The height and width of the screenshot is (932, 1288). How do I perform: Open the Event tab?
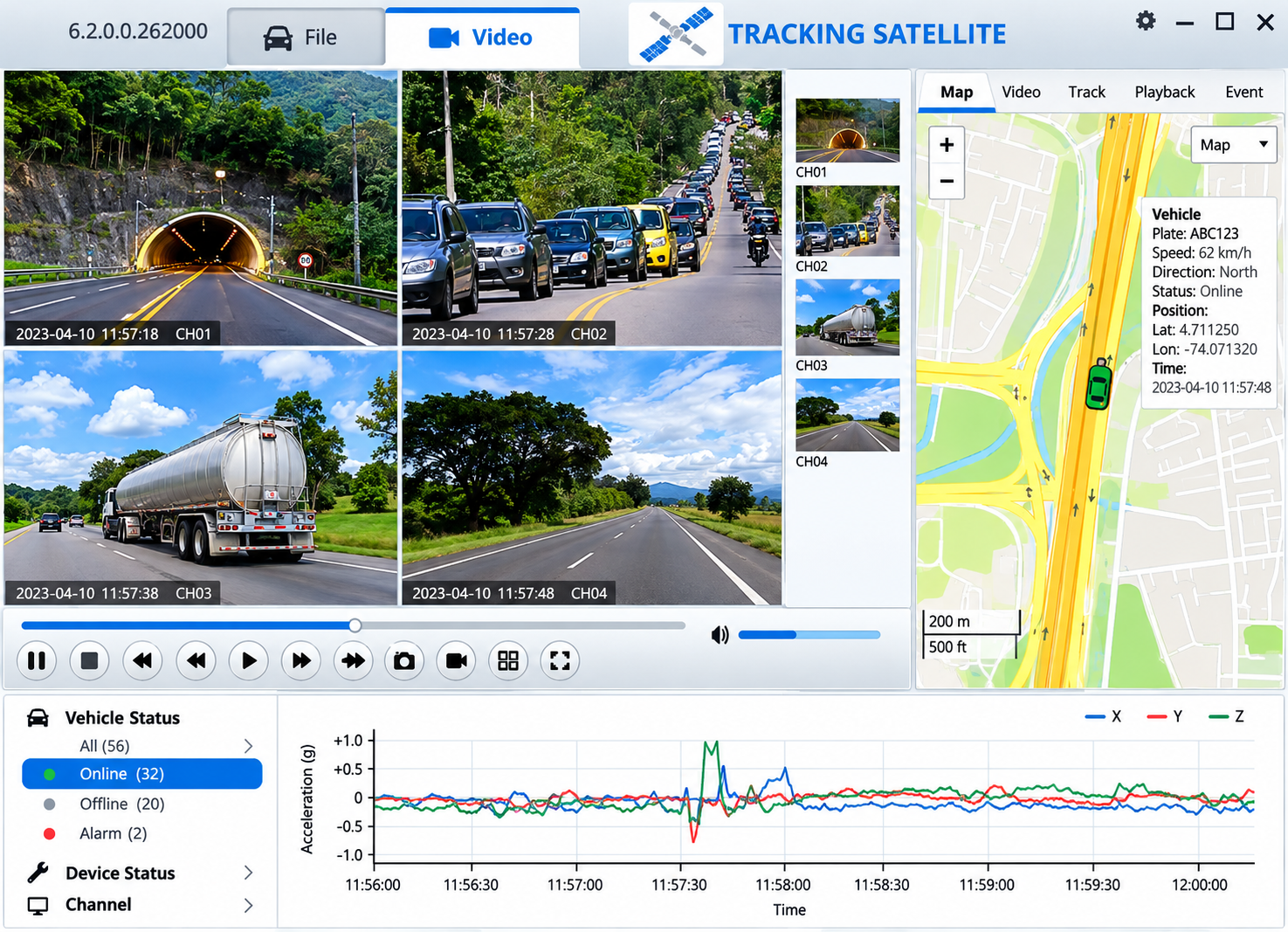tap(1243, 92)
